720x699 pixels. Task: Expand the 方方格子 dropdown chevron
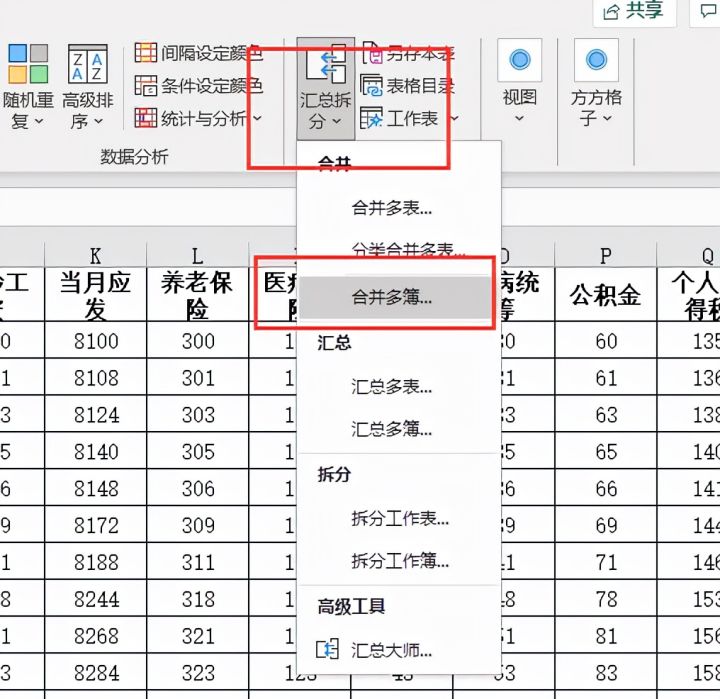608,118
